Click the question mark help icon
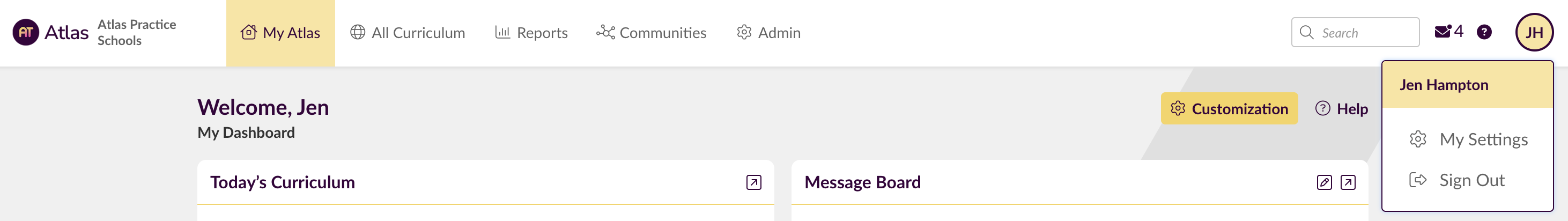 [x=1484, y=32]
